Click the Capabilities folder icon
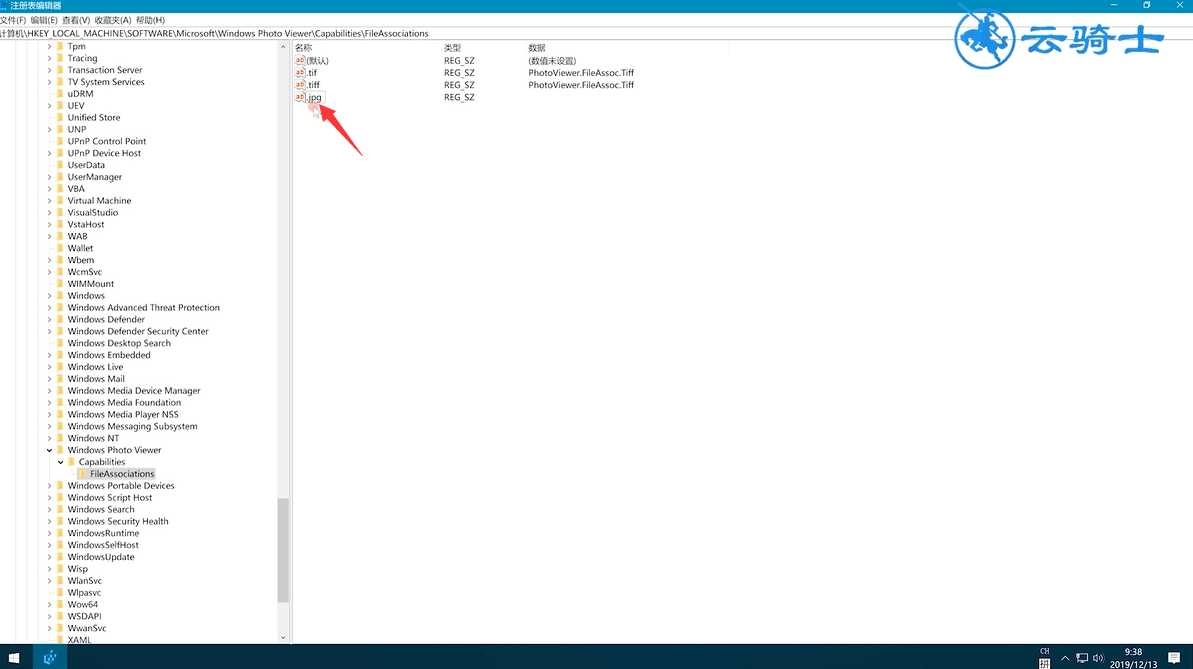 pos(72,462)
